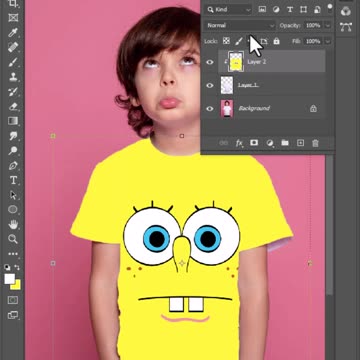Screen dimensions: 360x360
Task: Select the Pen tool
Action: coord(13,165)
